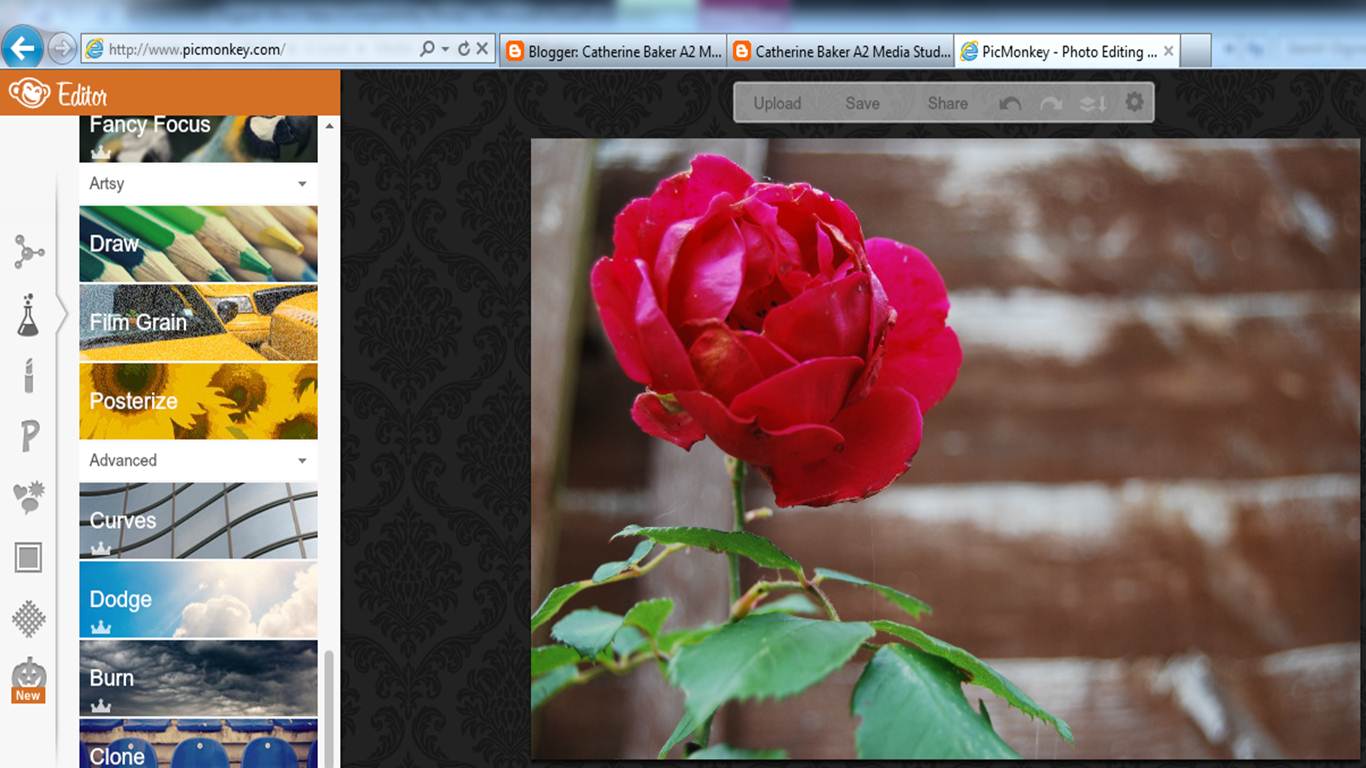Click the crown icon on Curves effect
The image size is (1366, 768).
tap(101, 548)
